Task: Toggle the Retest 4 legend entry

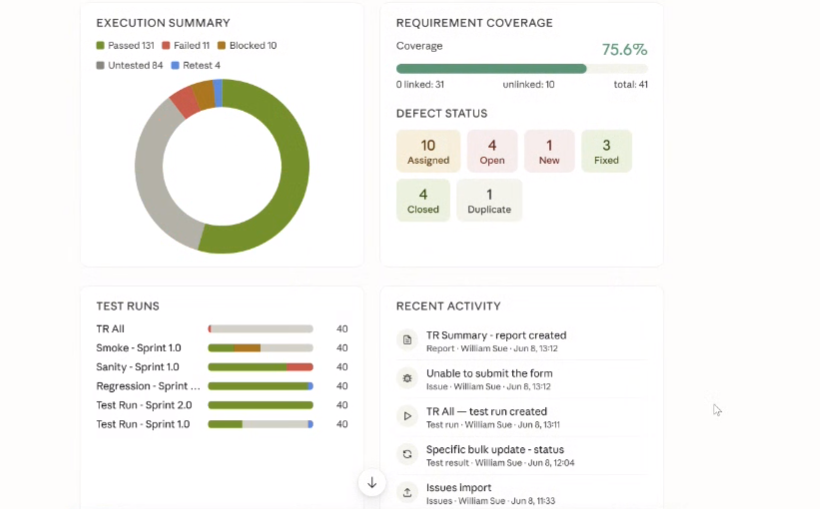Action: pyautogui.click(x=196, y=65)
